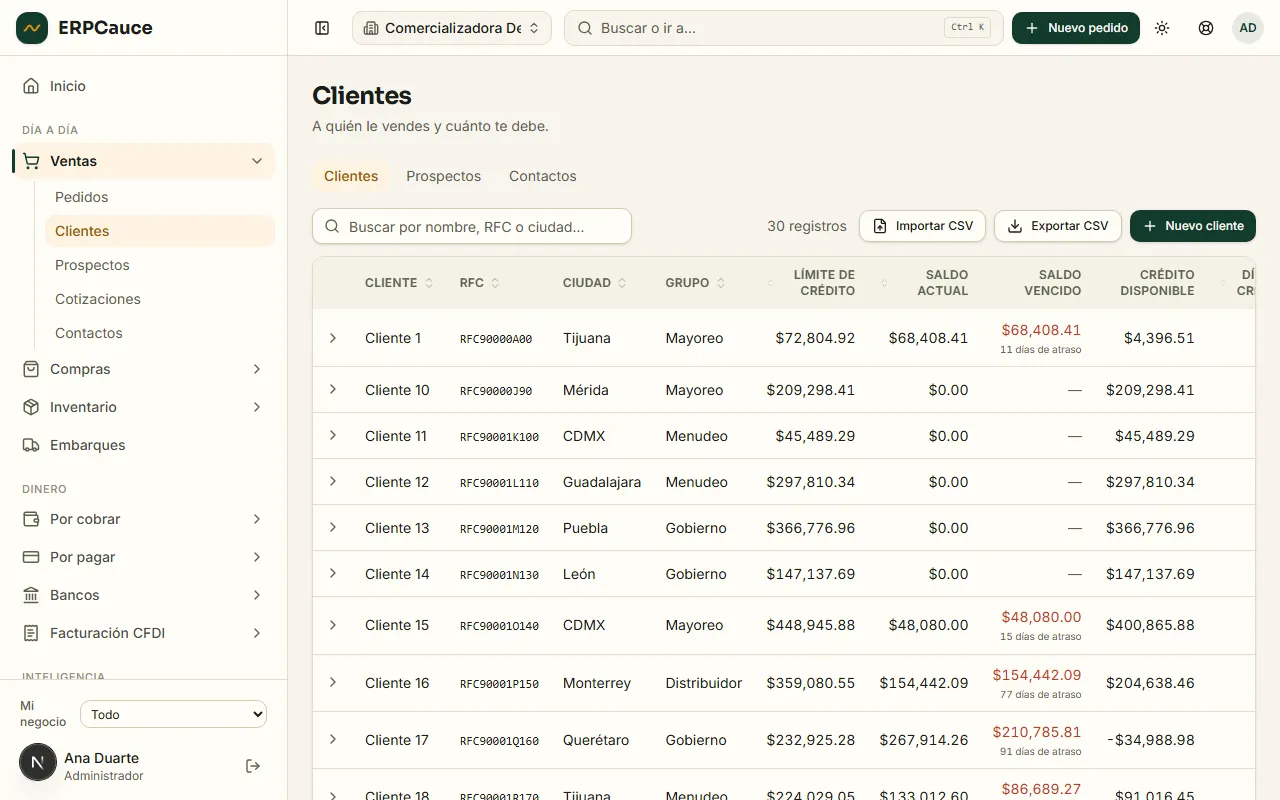The height and width of the screenshot is (800, 1280).
Task: Click the Por pagar card icon
Action: coord(31,557)
